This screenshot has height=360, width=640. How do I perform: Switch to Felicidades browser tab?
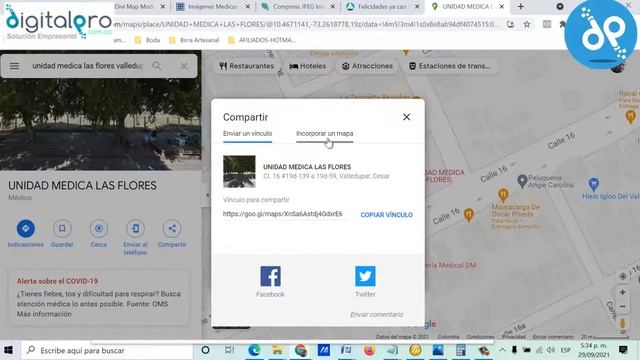point(382,7)
